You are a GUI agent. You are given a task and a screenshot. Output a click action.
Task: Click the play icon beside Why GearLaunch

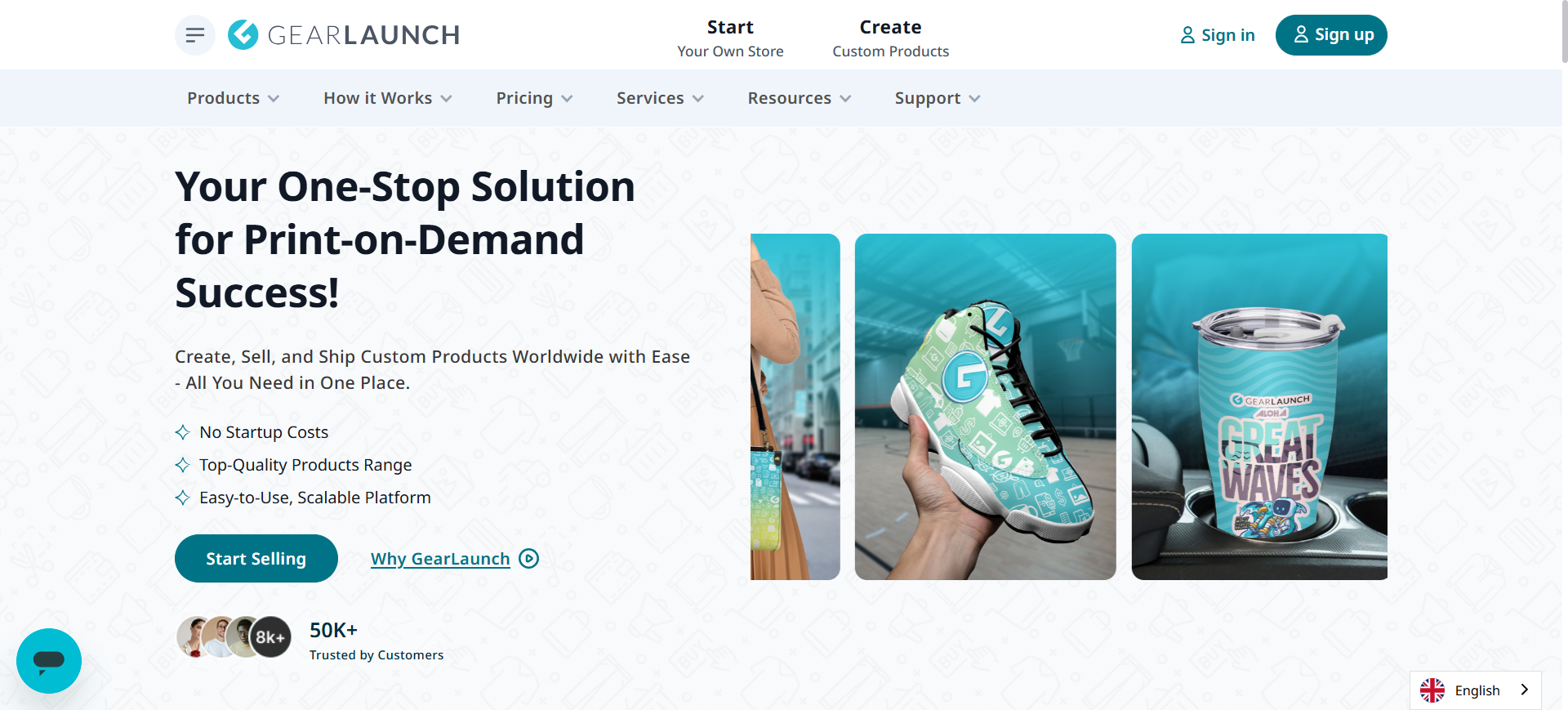point(529,559)
